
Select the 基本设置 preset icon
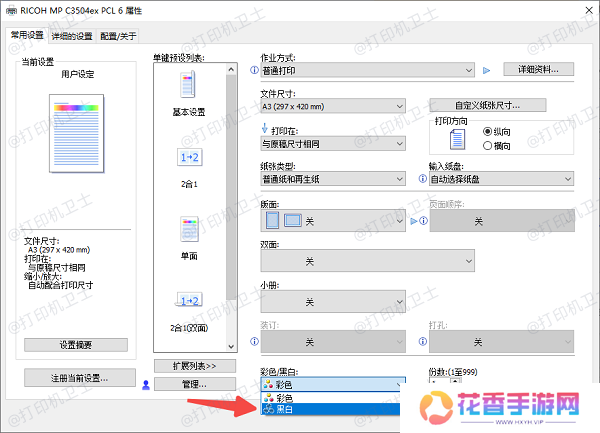pyautogui.click(x=188, y=87)
